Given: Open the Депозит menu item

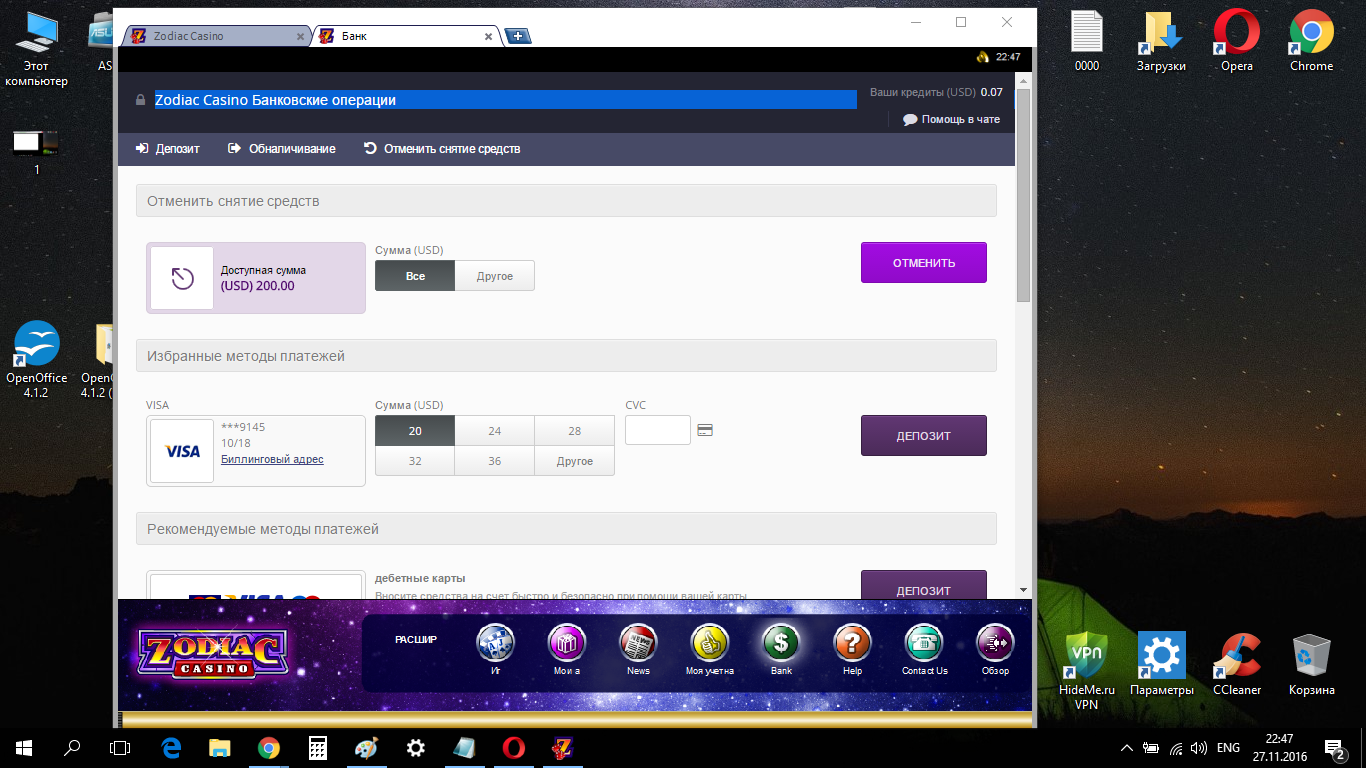Looking at the screenshot, I should (x=168, y=149).
